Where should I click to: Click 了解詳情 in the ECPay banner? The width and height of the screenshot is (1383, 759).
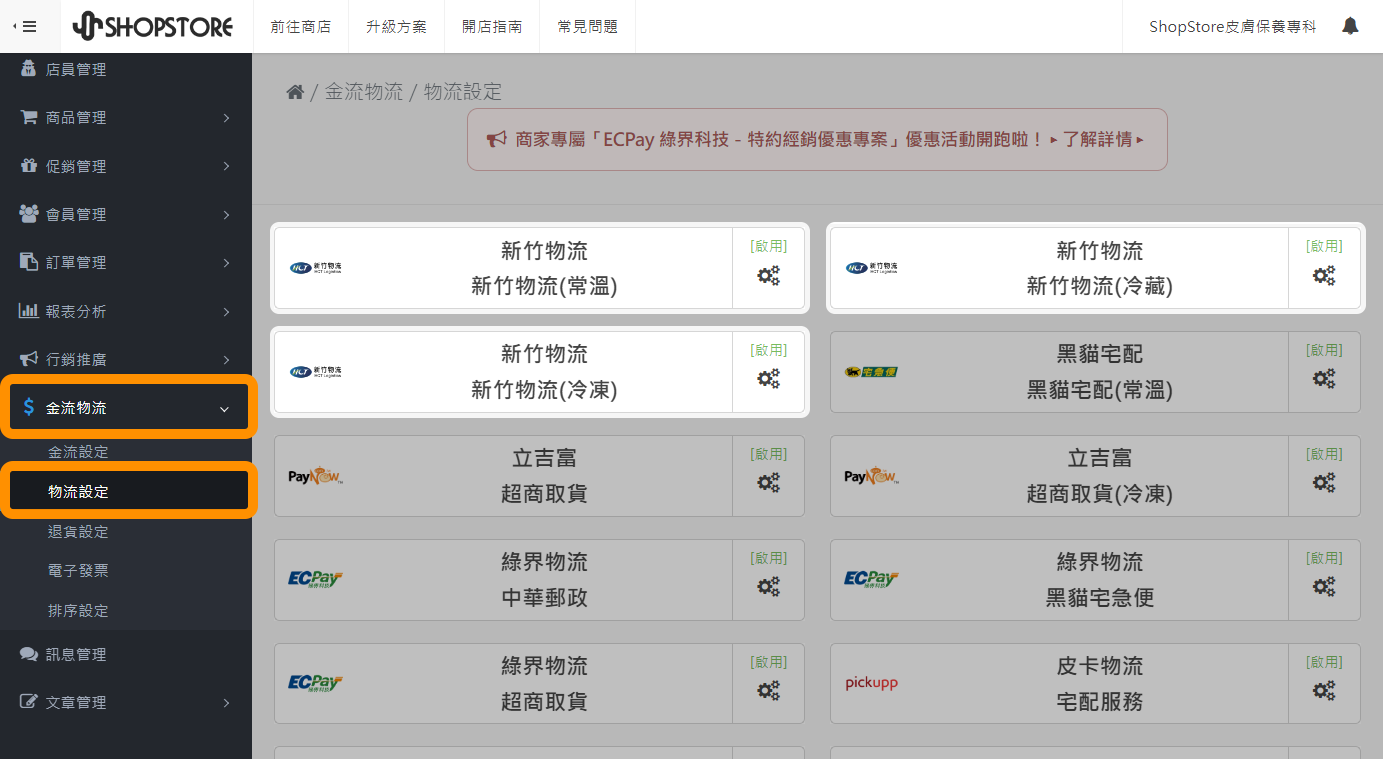click(1096, 139)
